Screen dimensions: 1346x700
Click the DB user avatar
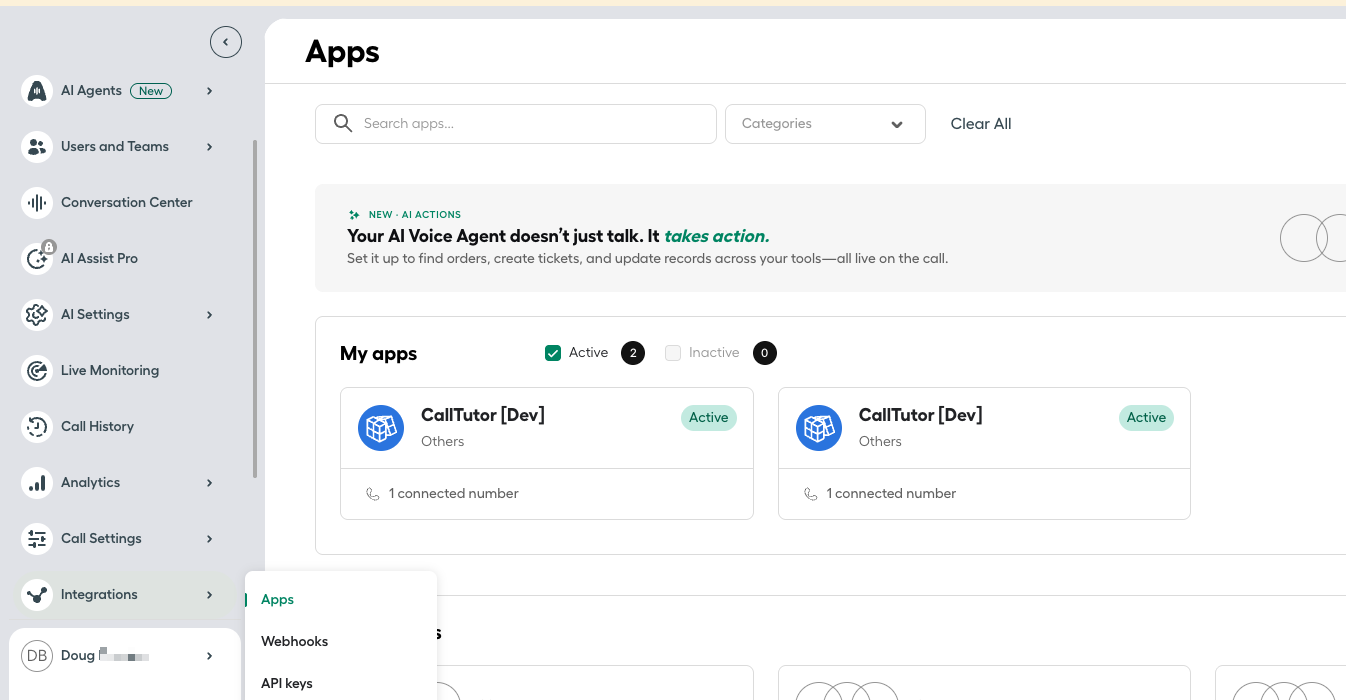click(37, 656)
